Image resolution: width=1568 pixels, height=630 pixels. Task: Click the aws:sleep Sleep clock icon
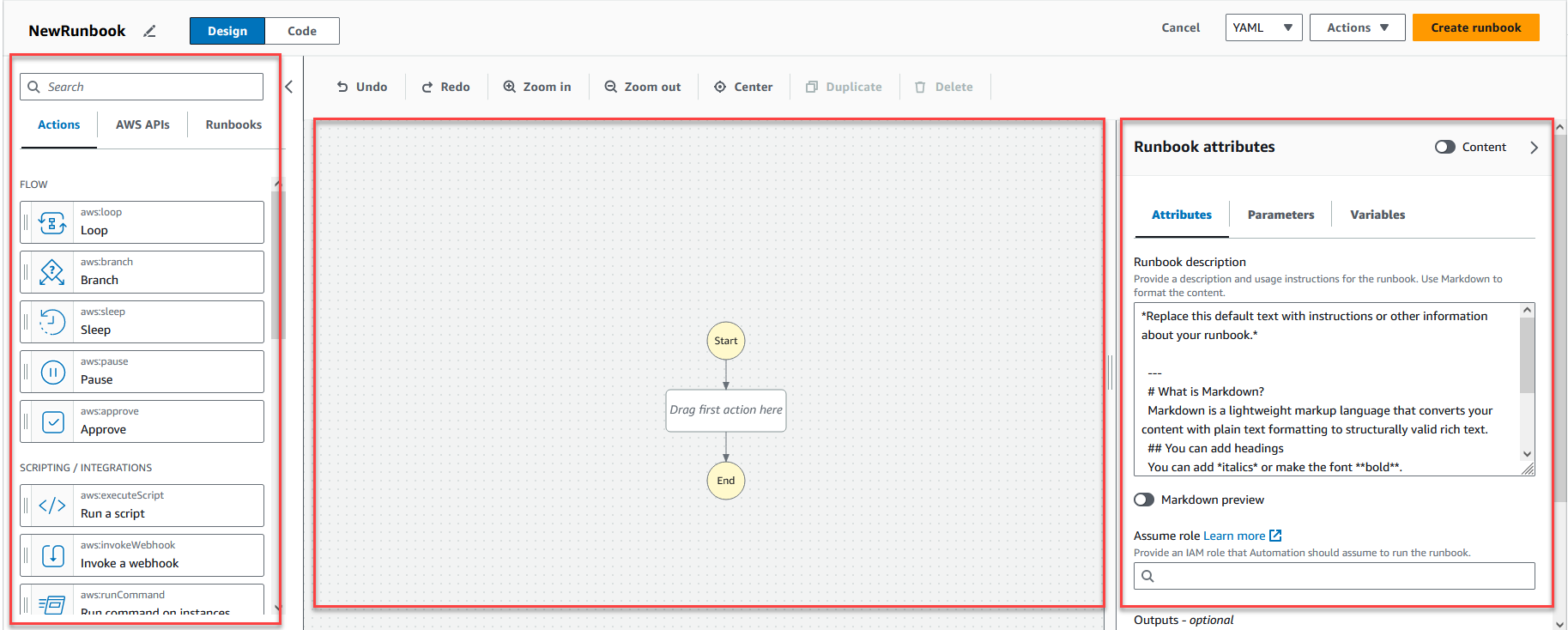[x=52, y=322]
